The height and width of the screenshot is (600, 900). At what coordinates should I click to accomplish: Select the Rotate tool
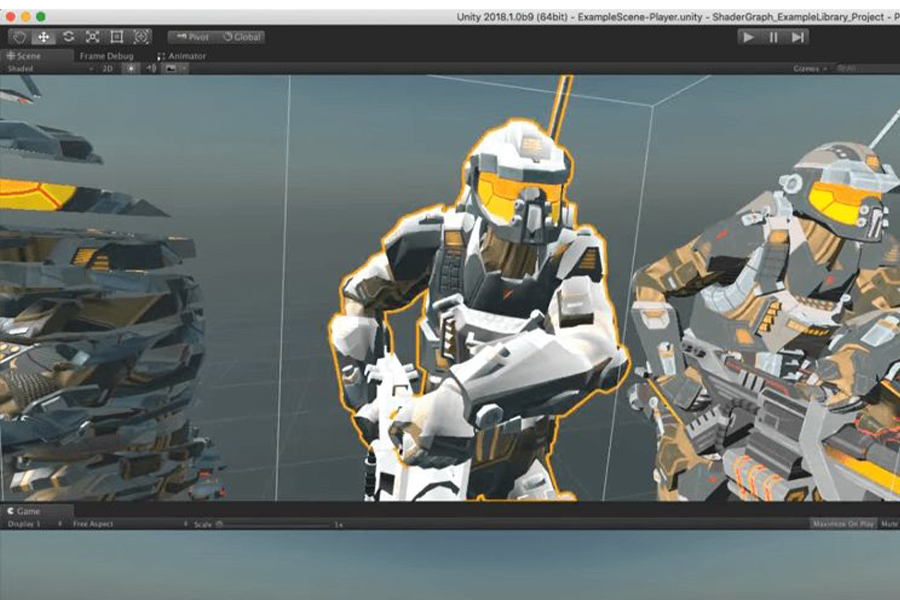pos(68,37)
